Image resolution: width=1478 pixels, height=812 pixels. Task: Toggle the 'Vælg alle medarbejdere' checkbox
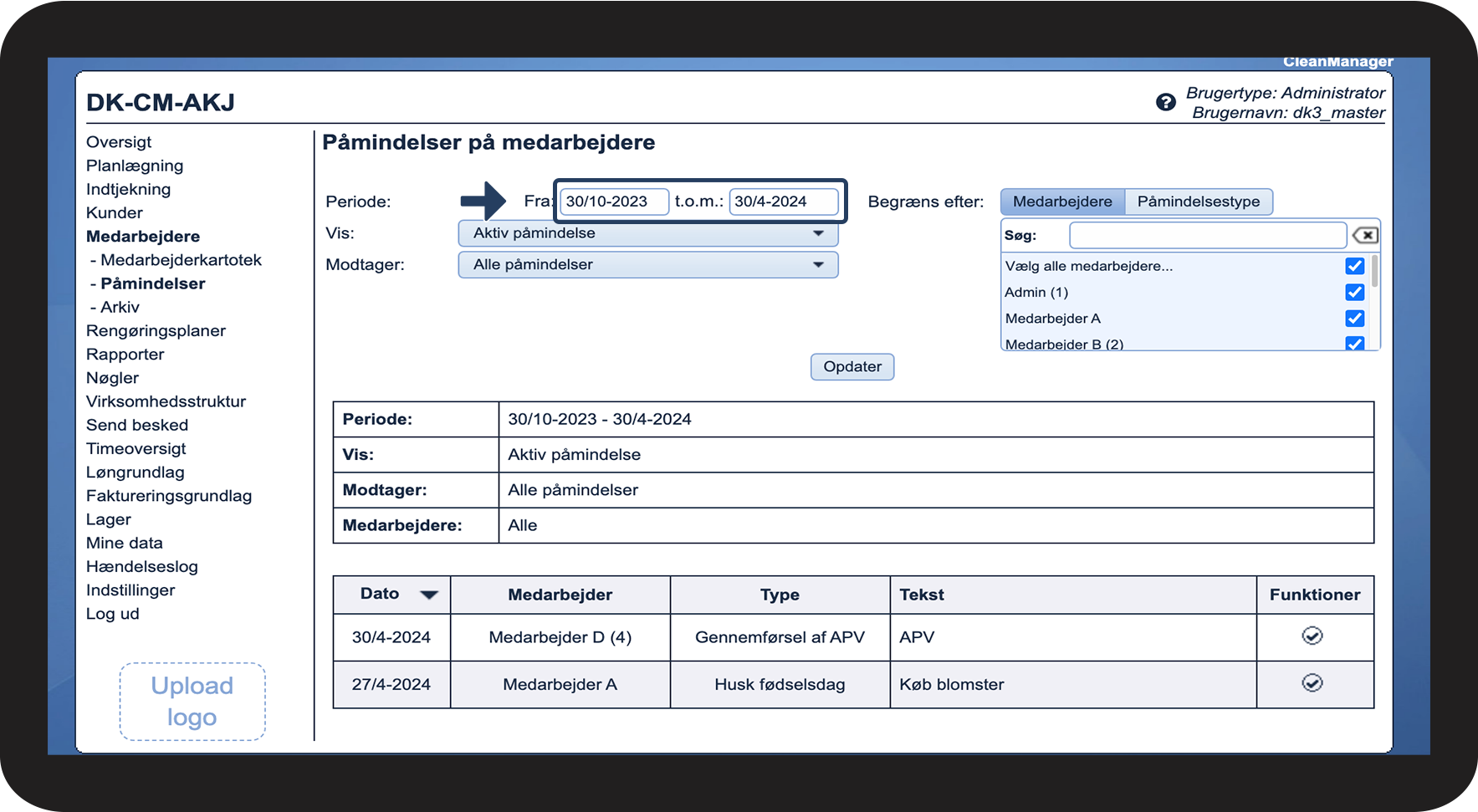[x=1354, y=266]
